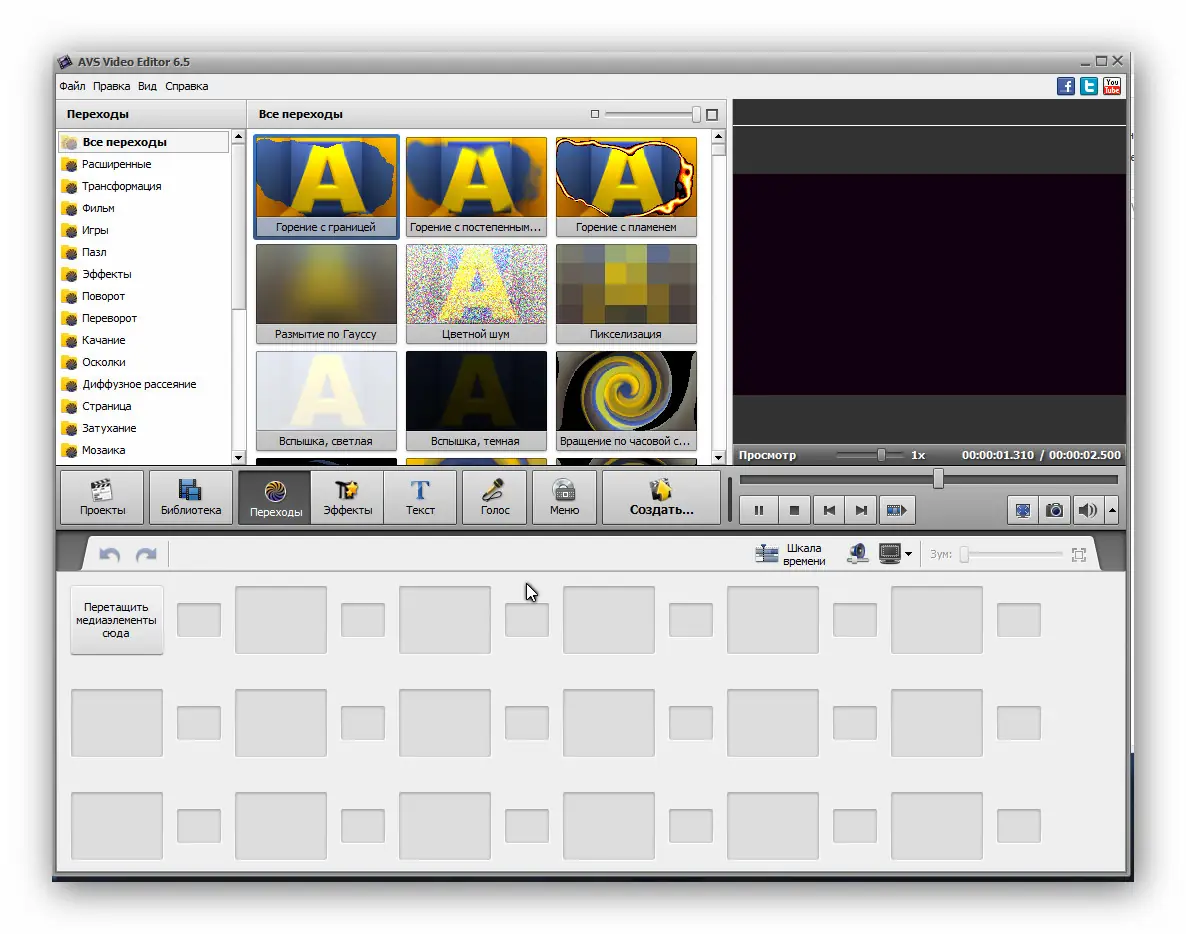The height and width of the screenshot is (934, 1186).
Task: Open the Эффекты effects panel
Action: [x=348, y=498]
